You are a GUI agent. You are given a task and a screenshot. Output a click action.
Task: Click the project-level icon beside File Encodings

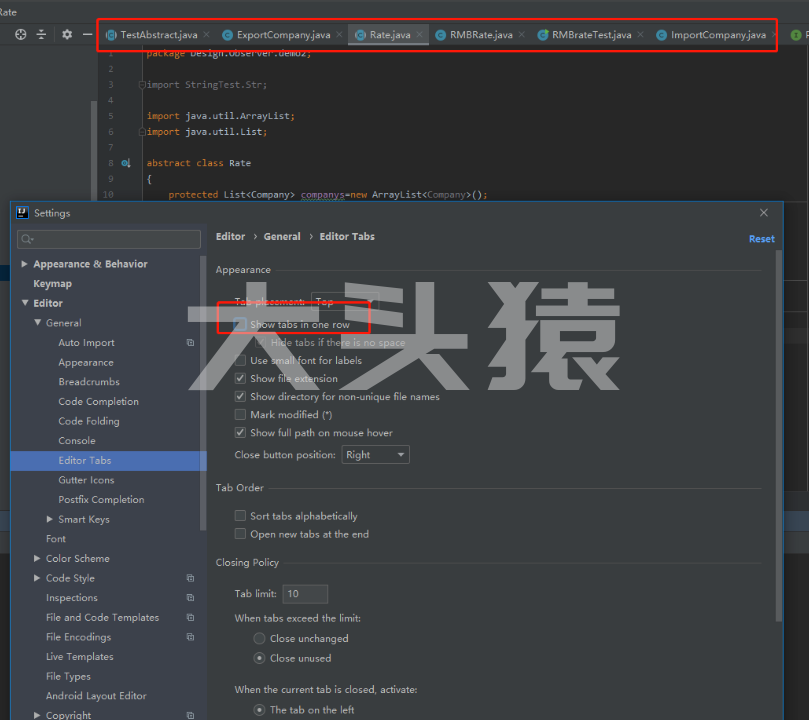pyautogui.click(x=190, y=637)
